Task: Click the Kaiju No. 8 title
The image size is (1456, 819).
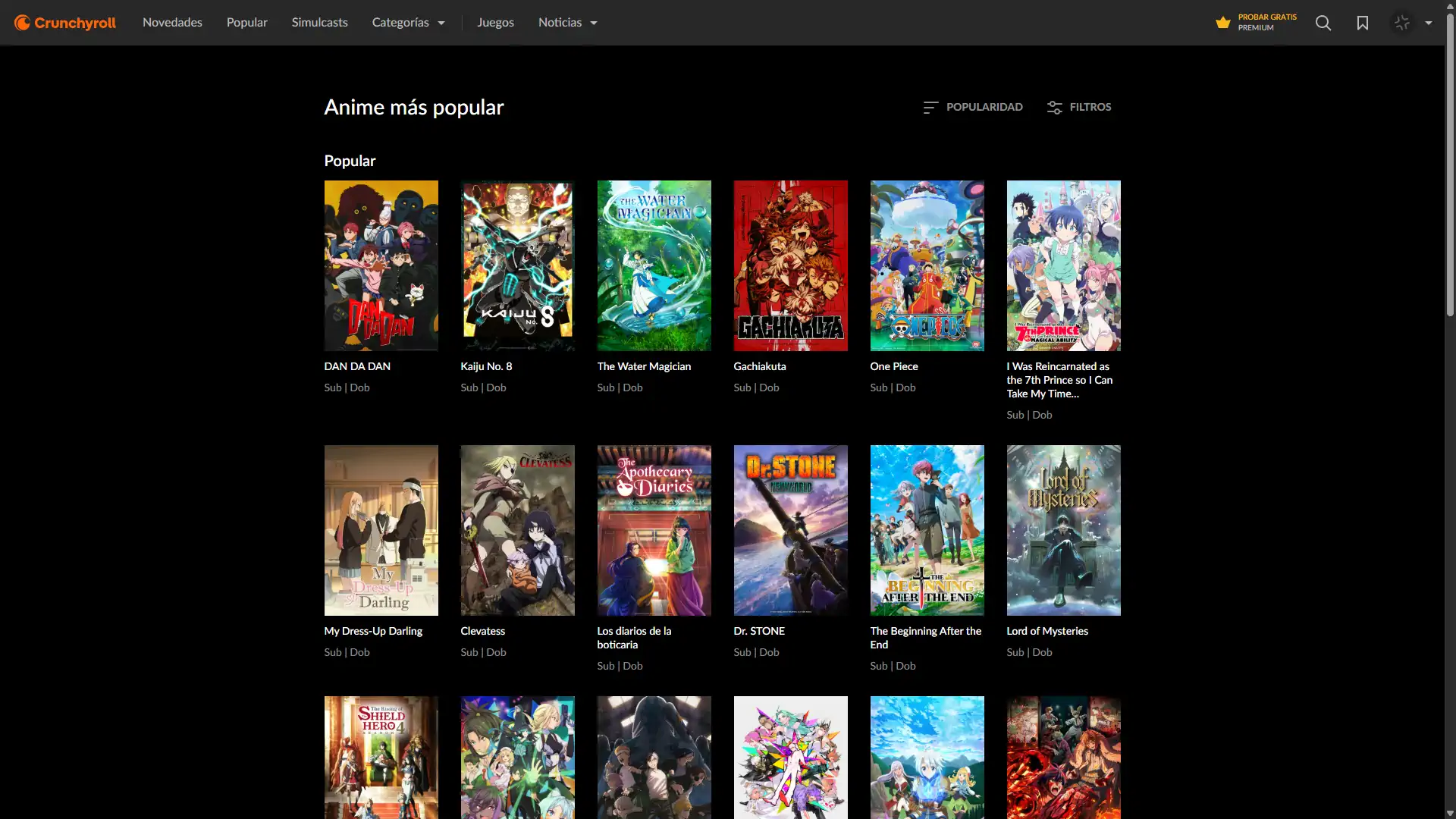Action: pos(486,366)
